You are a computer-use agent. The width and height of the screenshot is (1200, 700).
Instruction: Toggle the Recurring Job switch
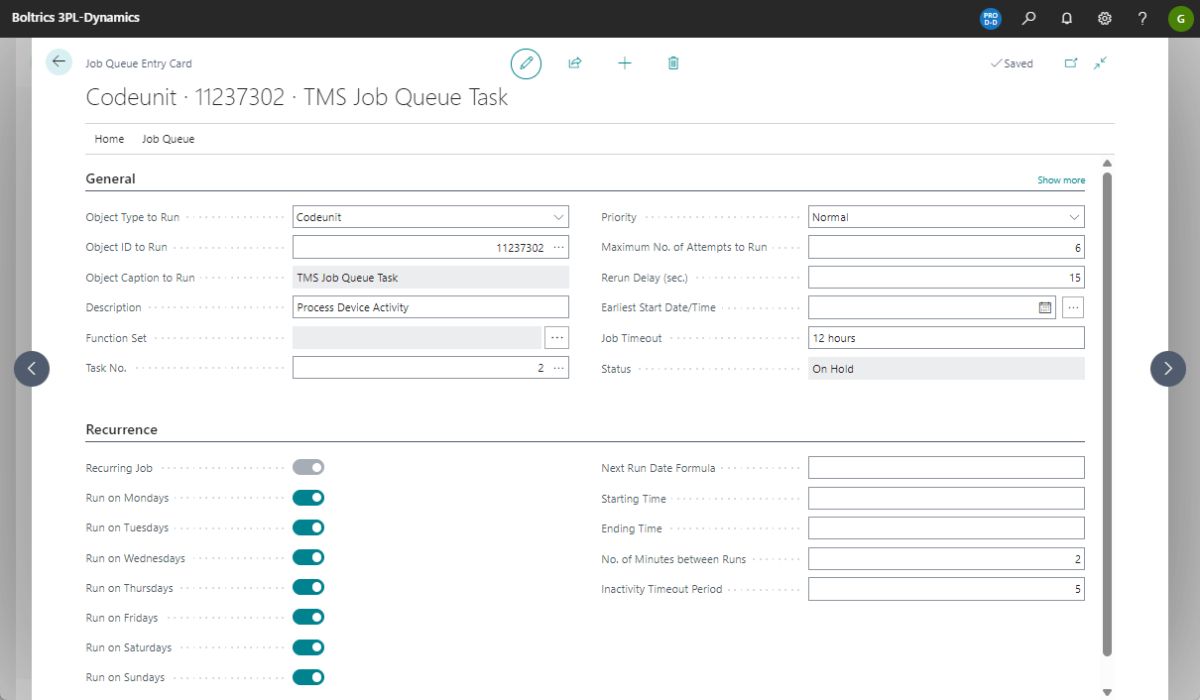pos(309,467)
